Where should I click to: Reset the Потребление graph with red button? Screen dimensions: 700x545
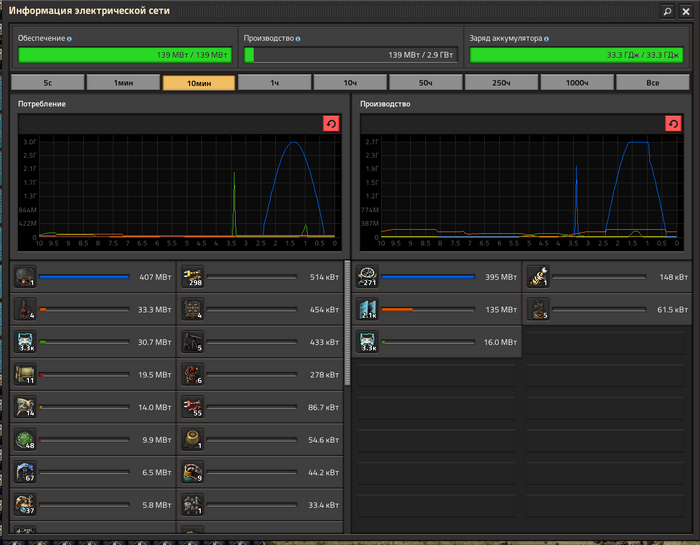tap(331, 123)
